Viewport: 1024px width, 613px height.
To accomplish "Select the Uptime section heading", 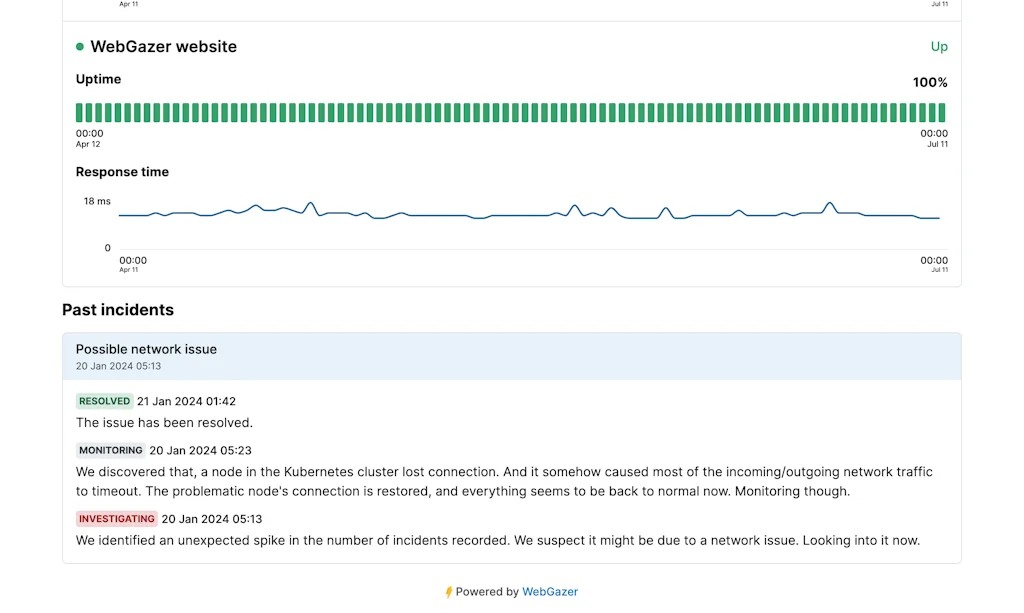I will [x=98, y=79].
